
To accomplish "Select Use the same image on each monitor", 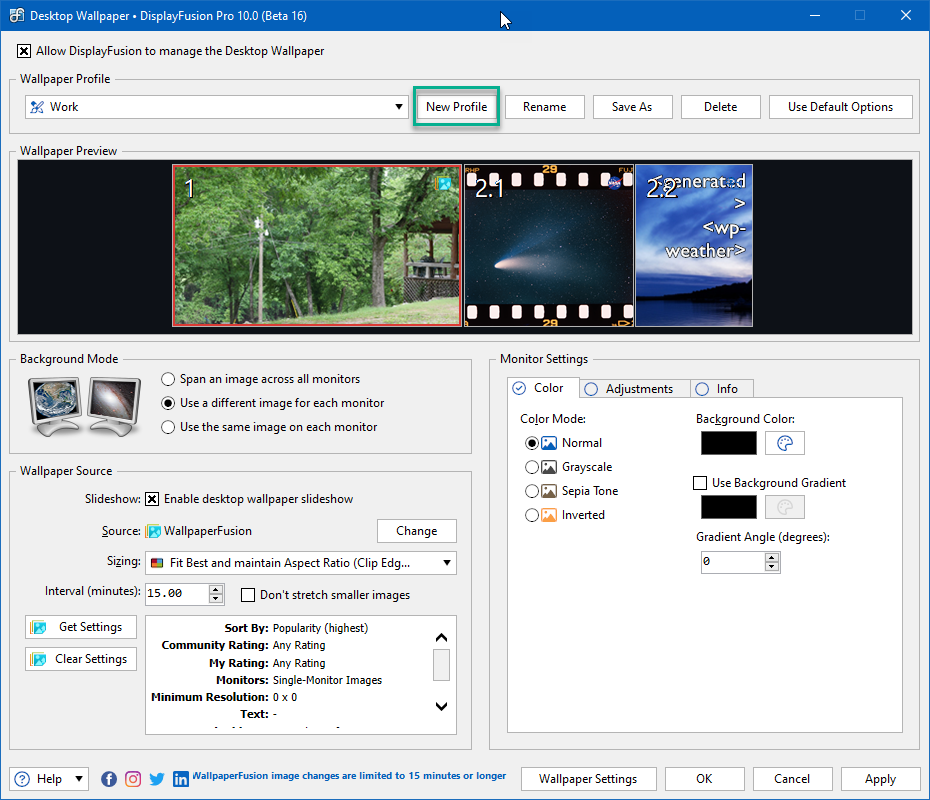I will (x=168, y=427).
